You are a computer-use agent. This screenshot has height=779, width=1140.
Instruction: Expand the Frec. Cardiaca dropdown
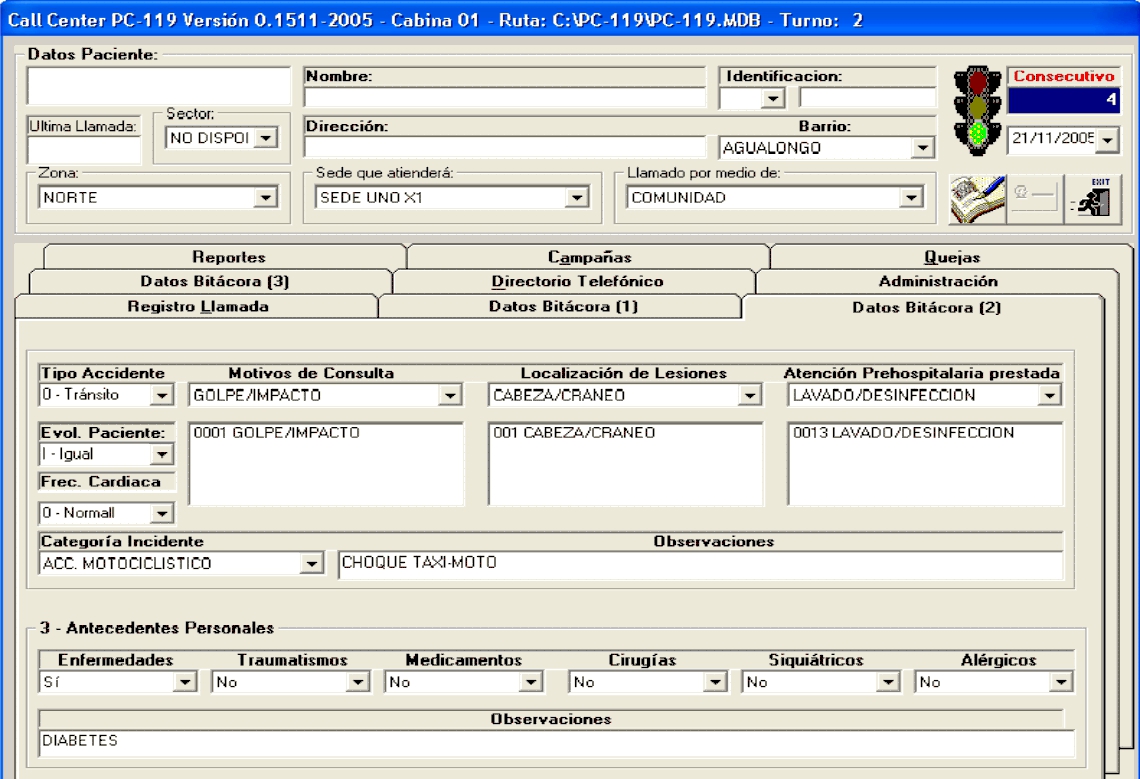(x=162, y=514)
